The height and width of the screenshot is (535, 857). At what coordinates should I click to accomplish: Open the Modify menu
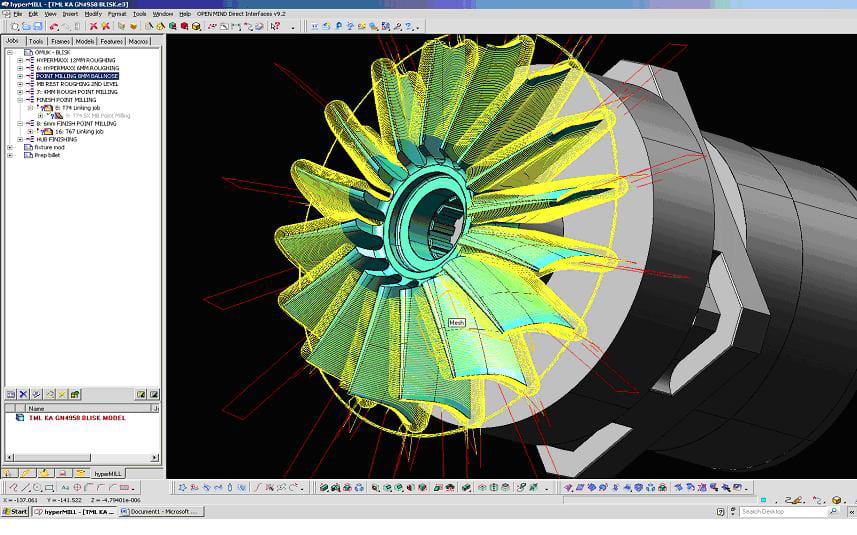point(93,14)
